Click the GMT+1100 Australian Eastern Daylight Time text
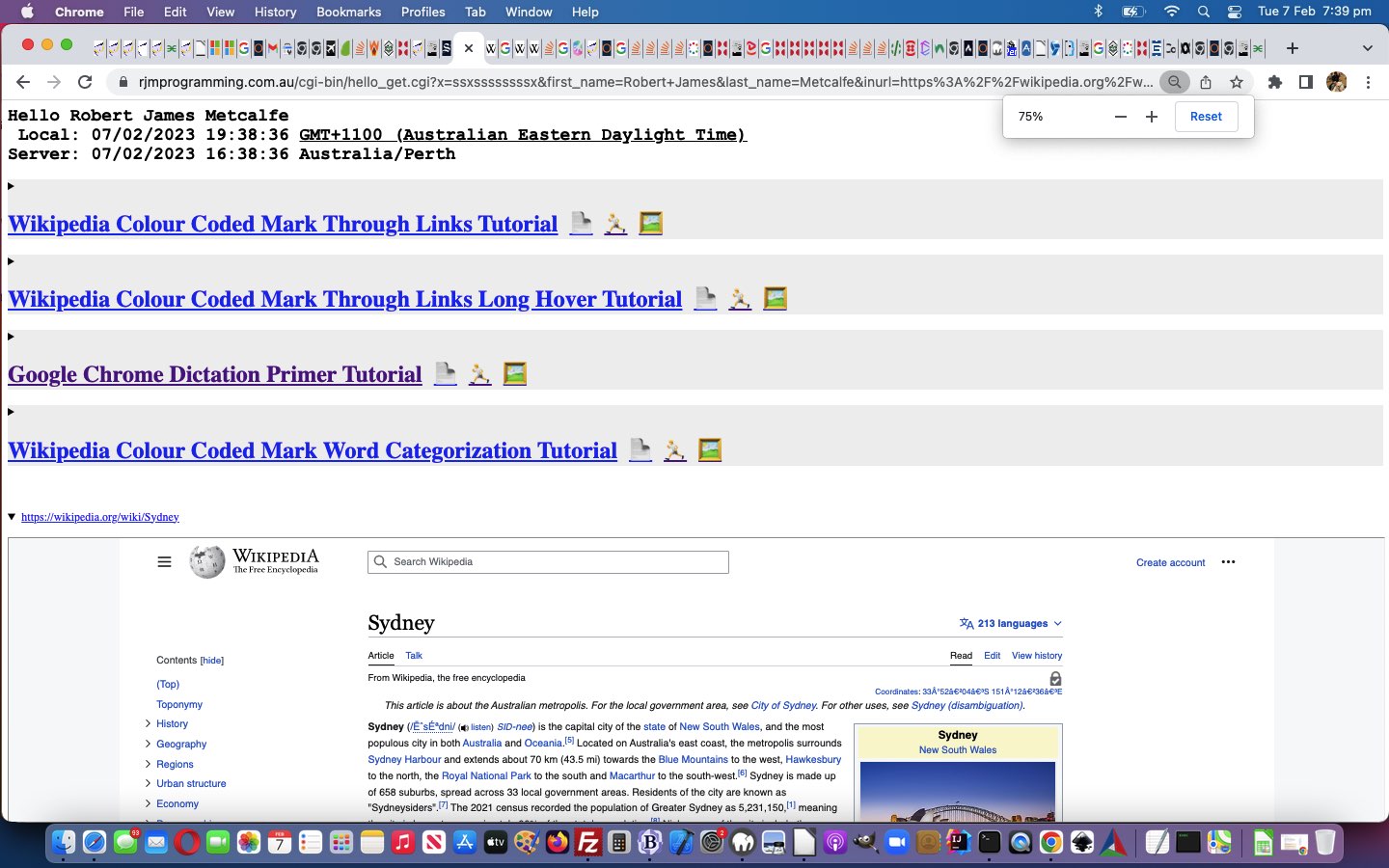 523,135
